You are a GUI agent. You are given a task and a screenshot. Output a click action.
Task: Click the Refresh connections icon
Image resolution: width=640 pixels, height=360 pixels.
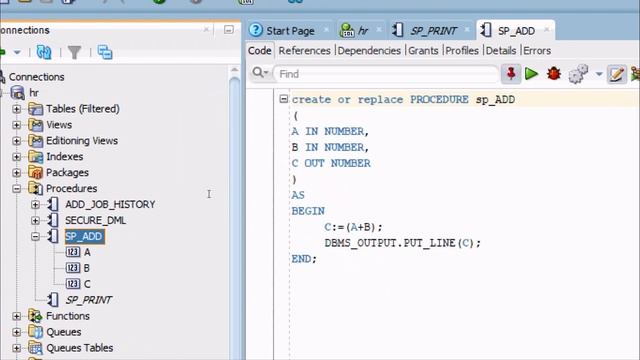pyautogui.click(x=44, y=52)
